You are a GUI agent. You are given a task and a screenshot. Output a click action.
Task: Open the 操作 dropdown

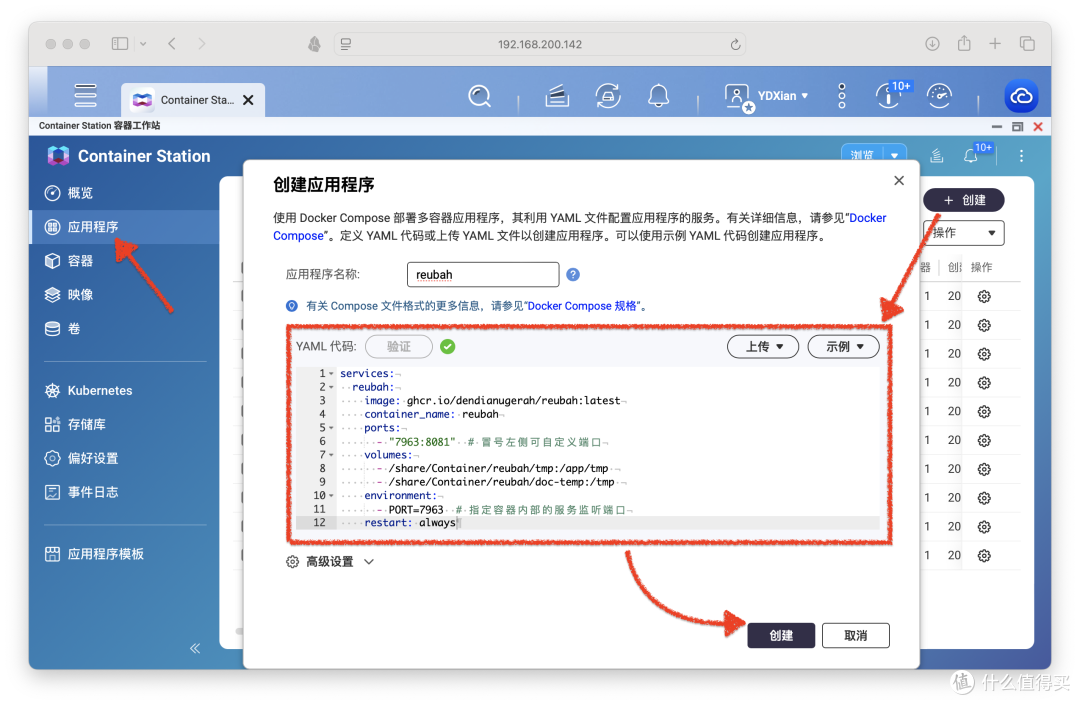[x=964, y=233]
